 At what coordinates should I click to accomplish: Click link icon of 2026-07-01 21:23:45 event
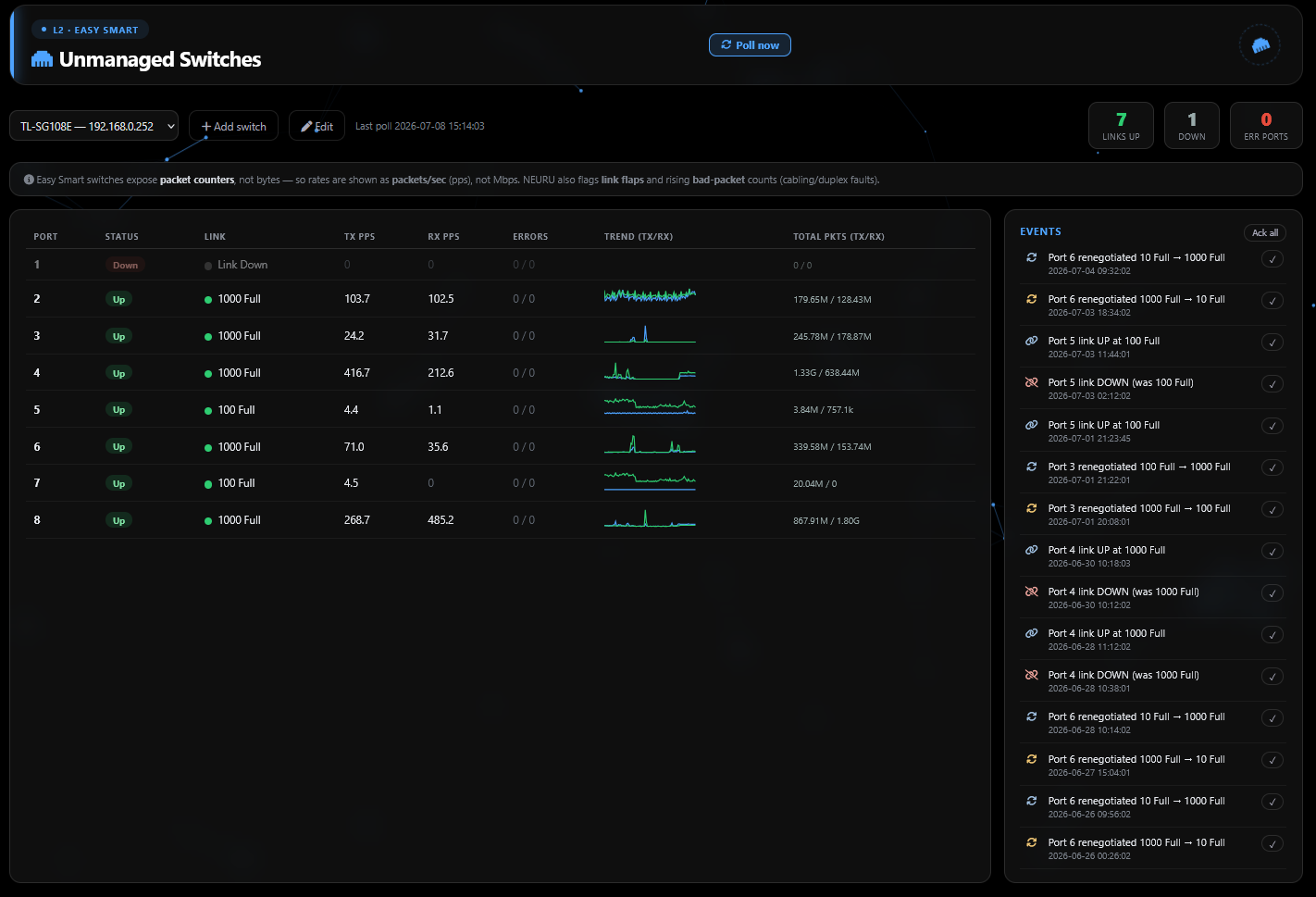coord(1031,425)
